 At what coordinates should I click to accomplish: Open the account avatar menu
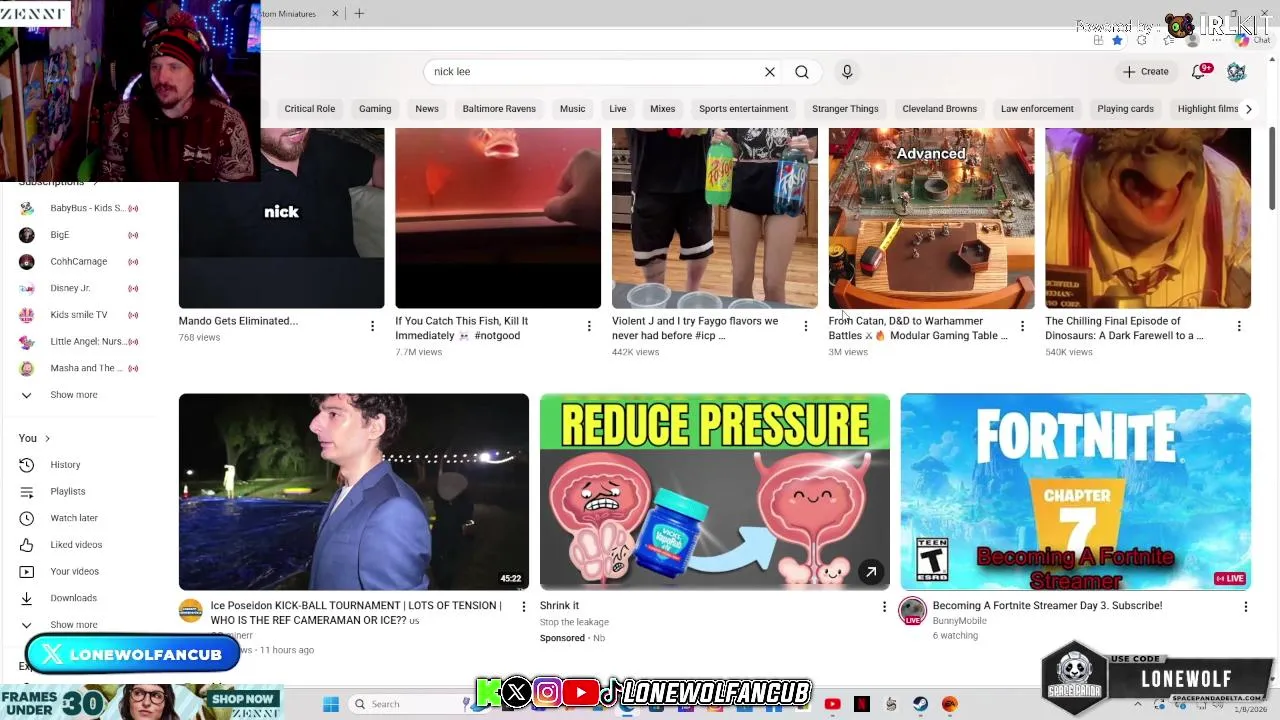pos(1236,72)
